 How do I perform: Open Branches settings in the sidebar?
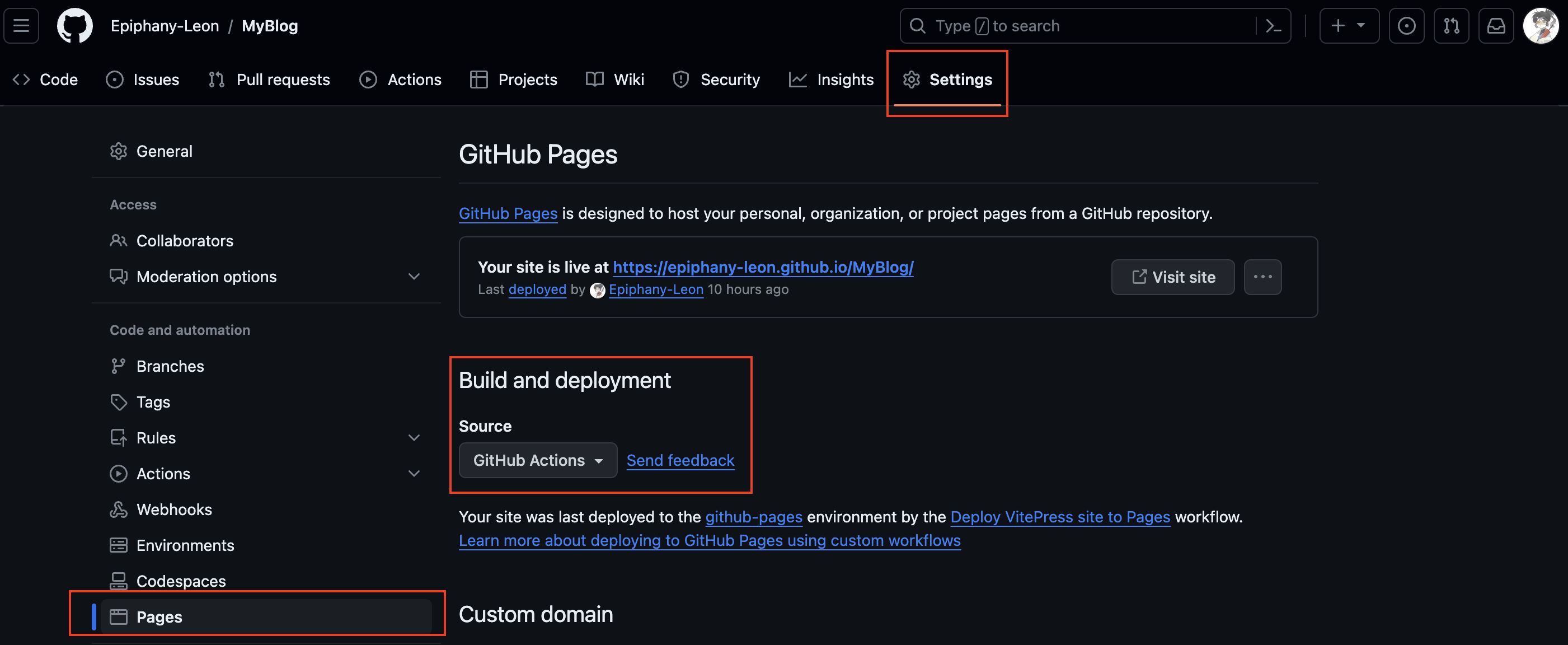266,367
